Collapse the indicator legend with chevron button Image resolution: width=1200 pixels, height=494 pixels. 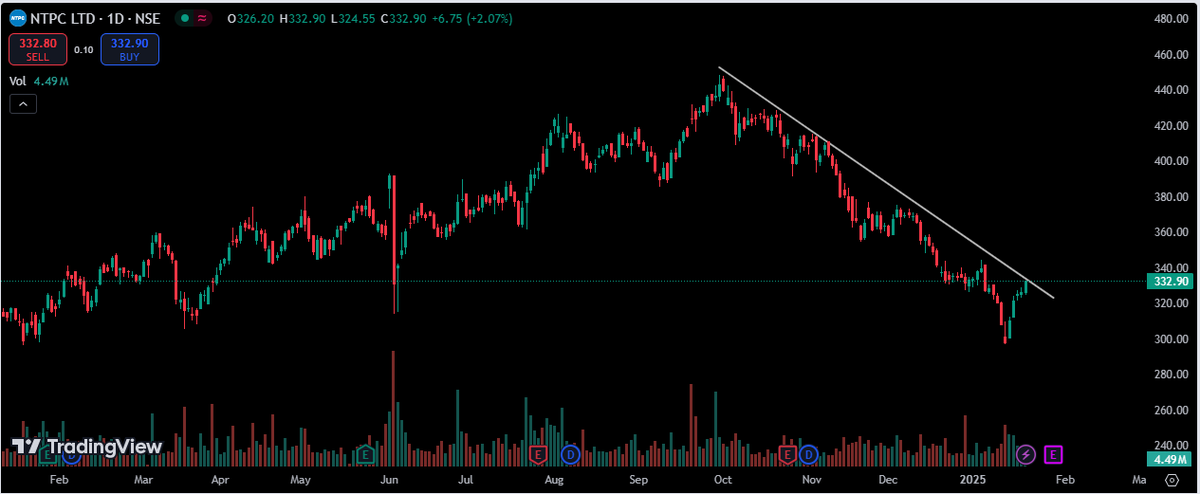24,103
